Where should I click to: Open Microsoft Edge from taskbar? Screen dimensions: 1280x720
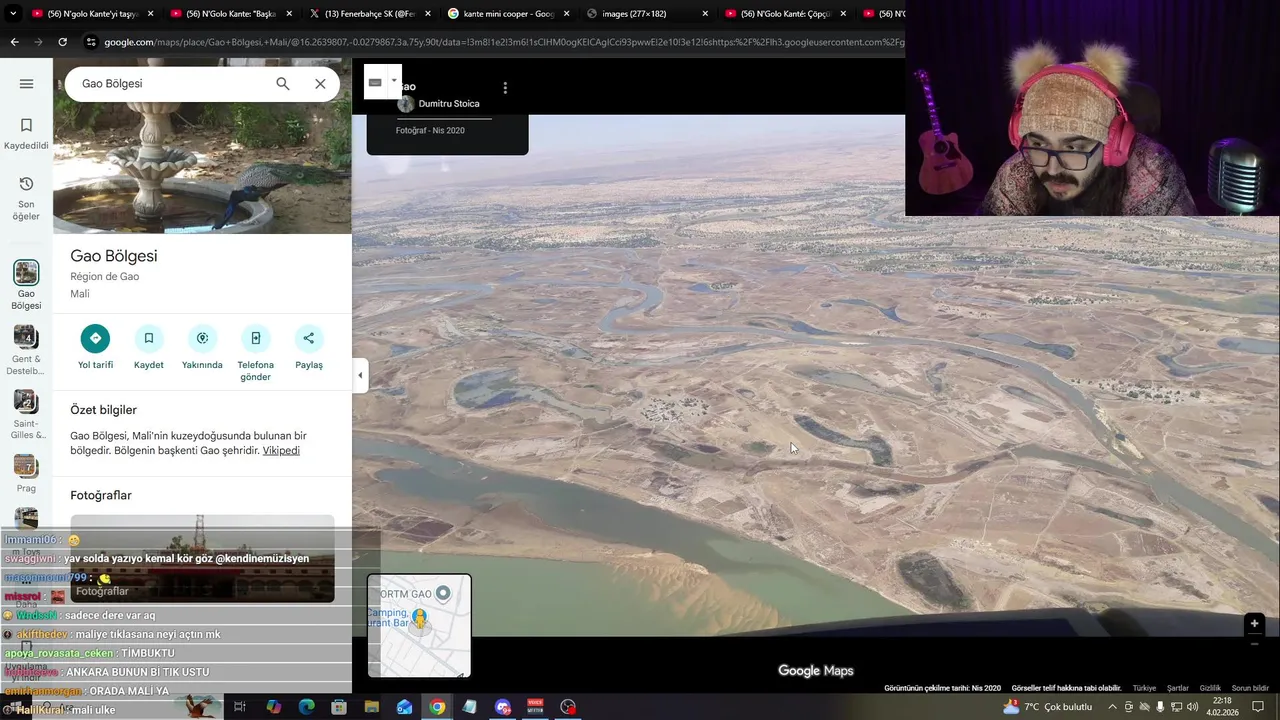point(307,707)
